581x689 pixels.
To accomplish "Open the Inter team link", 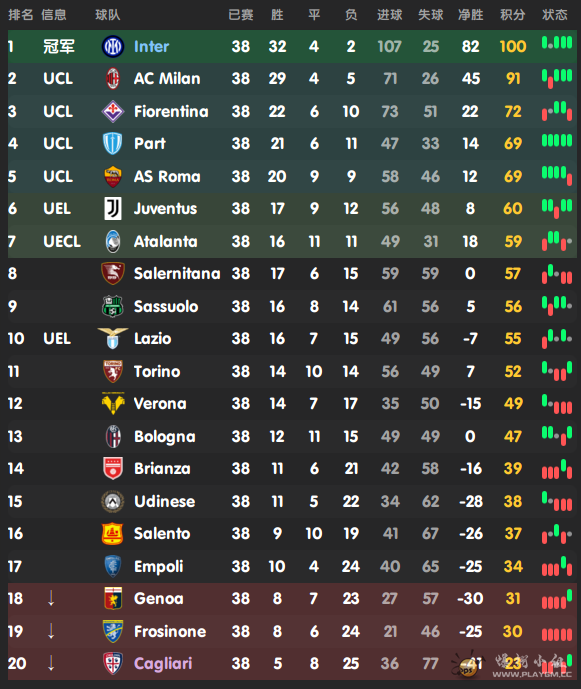I will [x=151, y=47].
